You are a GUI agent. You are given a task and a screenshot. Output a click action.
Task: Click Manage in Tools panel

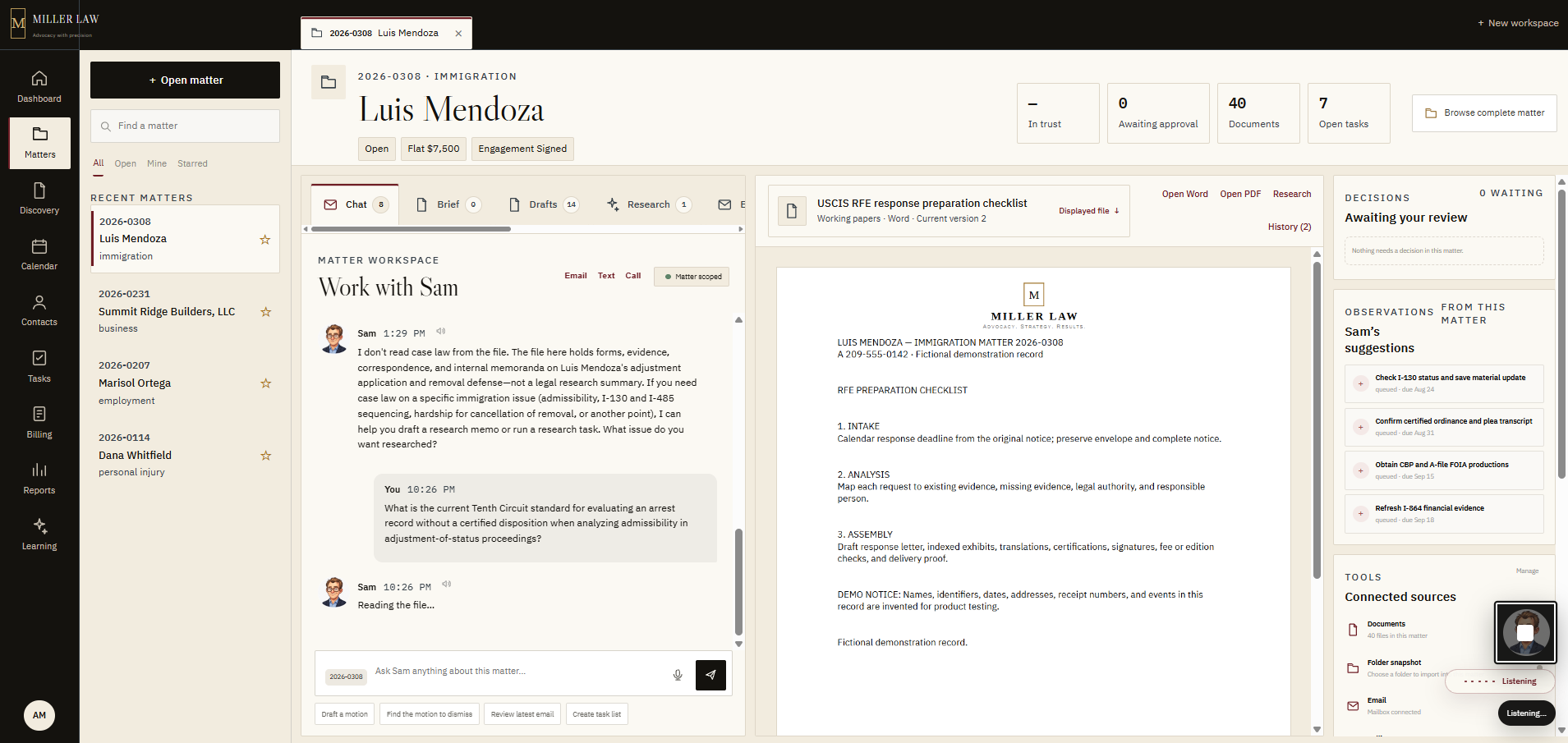(1527, 571)
